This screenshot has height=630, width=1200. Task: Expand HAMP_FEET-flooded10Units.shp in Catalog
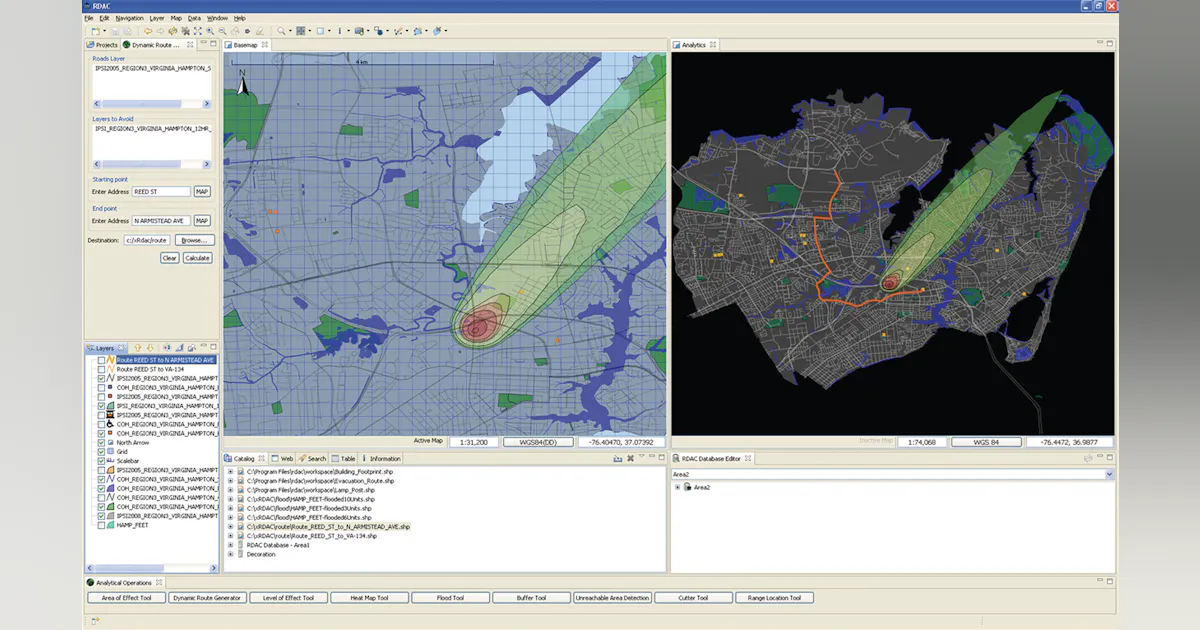click(x=230, y=498)
